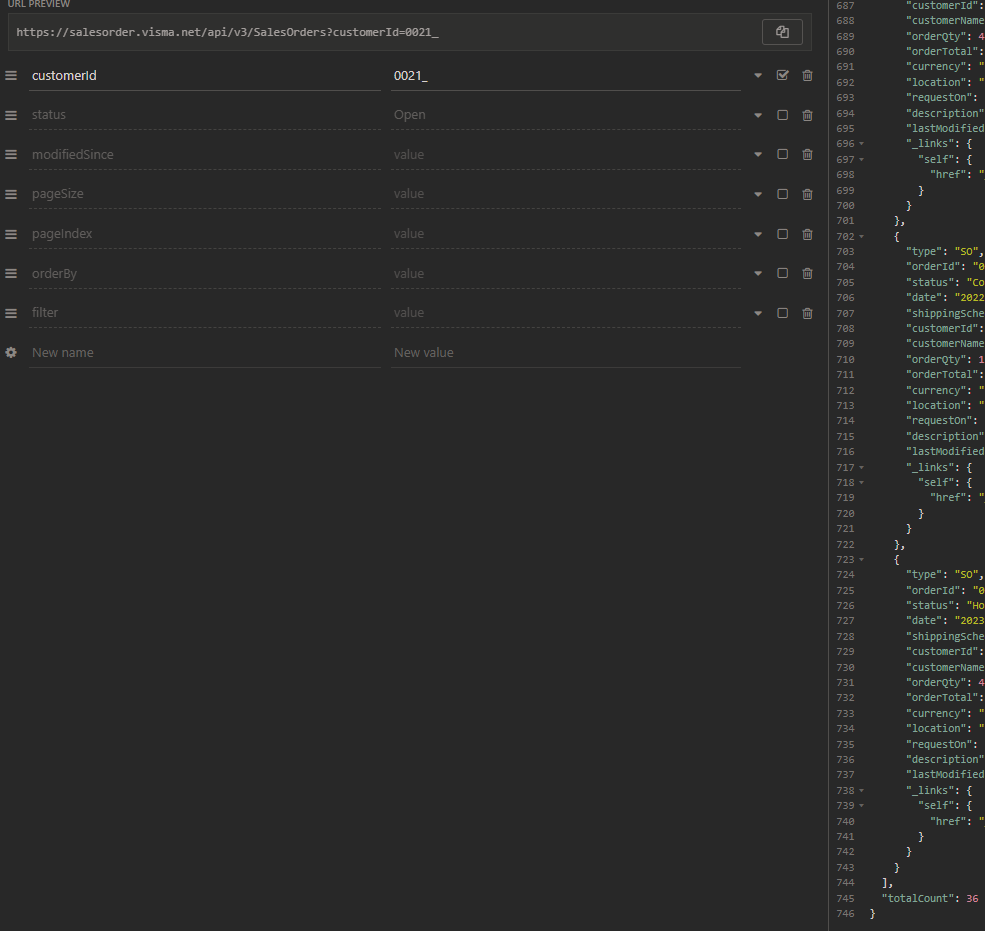This screenshot has width=985, height=931.
Task: Click the pageIndex name field
Action: coord(205,234)
